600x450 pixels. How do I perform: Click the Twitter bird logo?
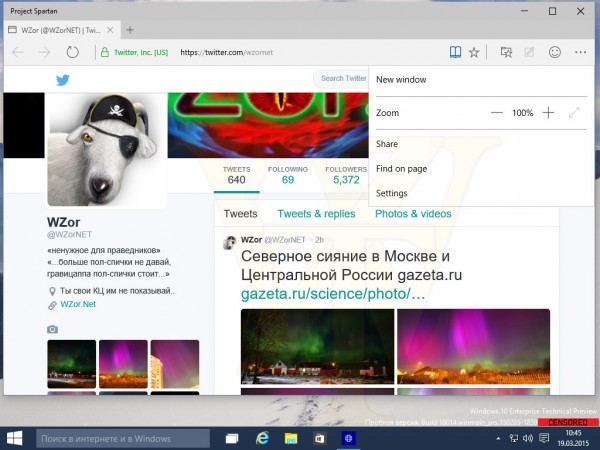[62, 80]
